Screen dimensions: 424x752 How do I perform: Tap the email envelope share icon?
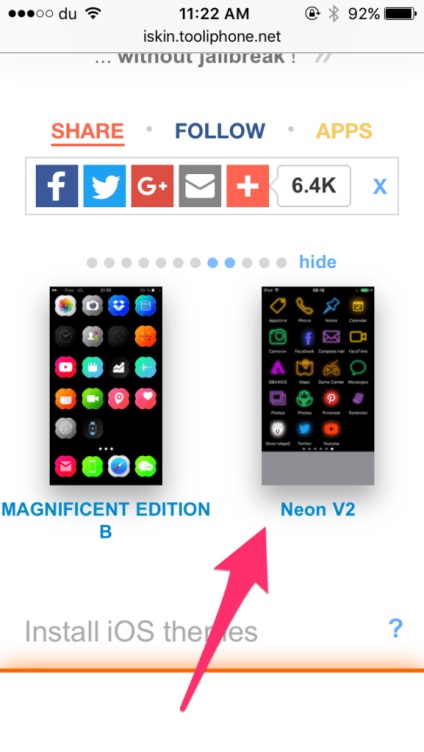[x=200, y=186]
